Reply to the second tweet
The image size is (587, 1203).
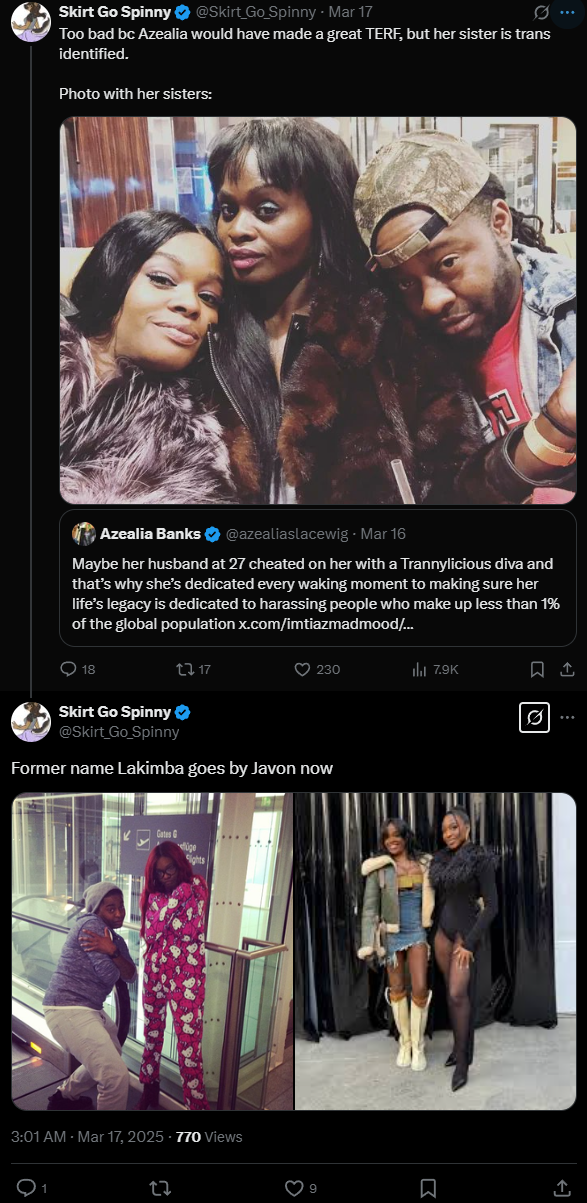(27, 1188)
